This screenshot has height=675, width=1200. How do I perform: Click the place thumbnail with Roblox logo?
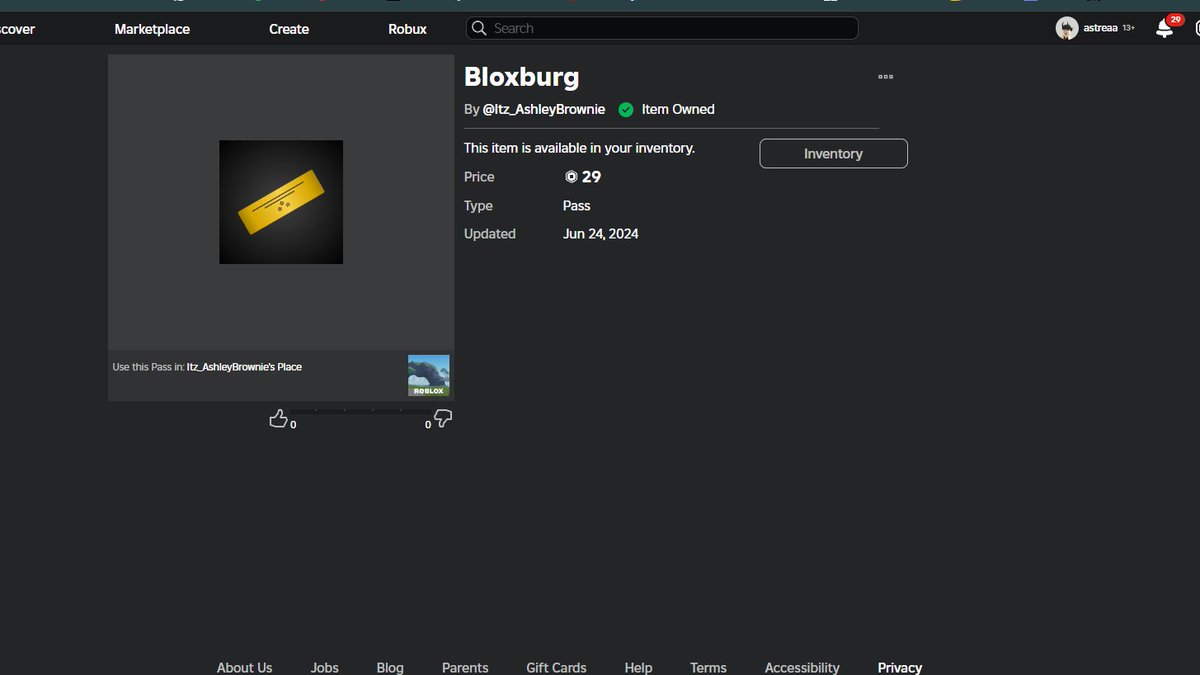click(428, 376)
